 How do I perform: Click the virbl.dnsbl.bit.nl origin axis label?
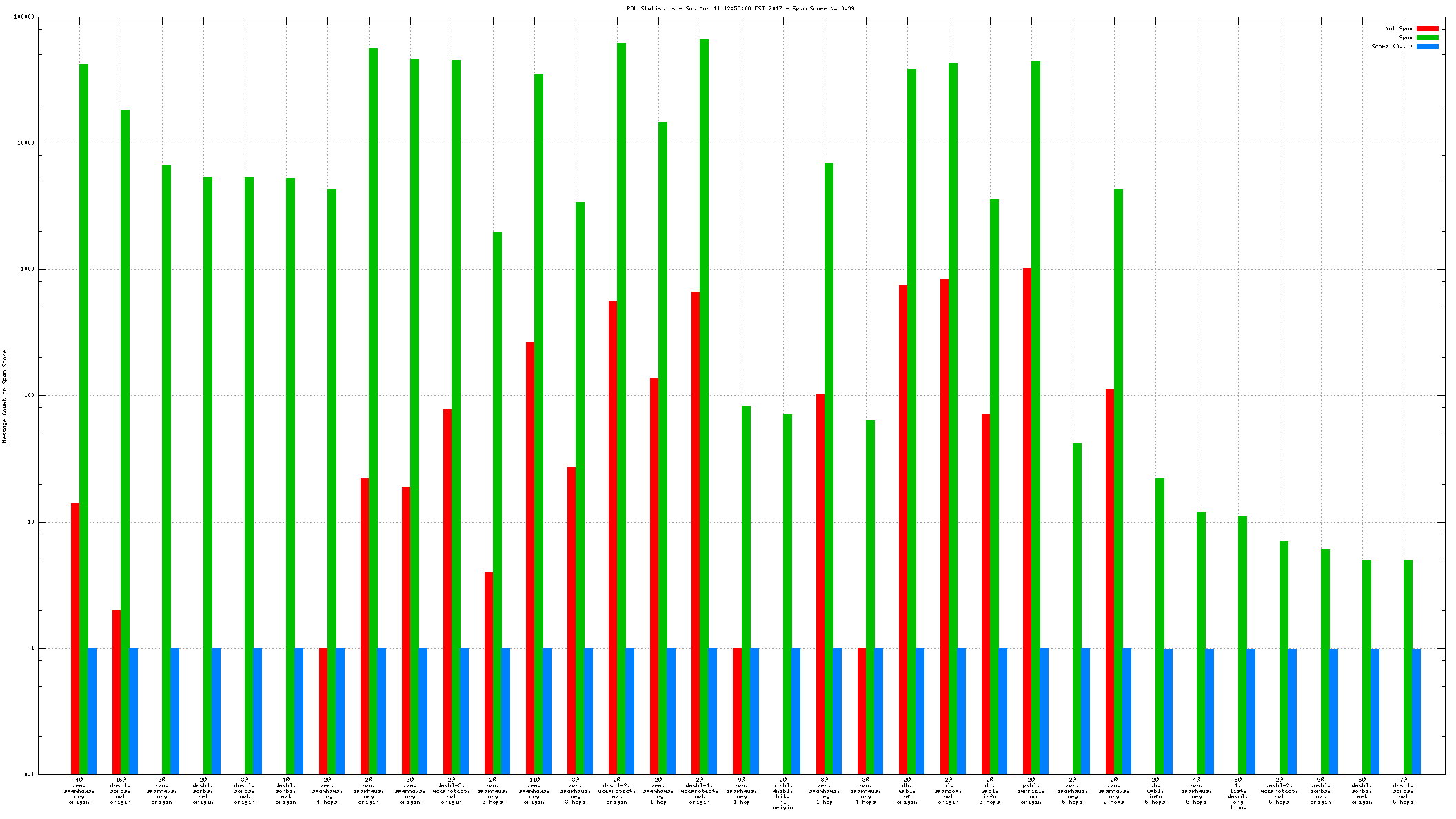click(783, 793)
